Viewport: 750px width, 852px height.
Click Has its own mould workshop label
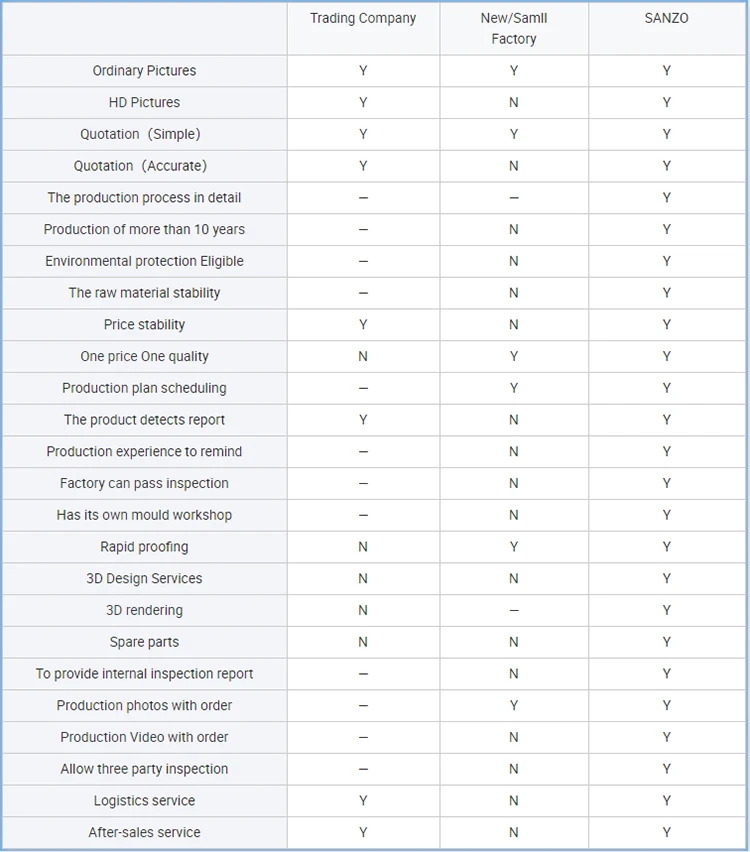(144, 515)
